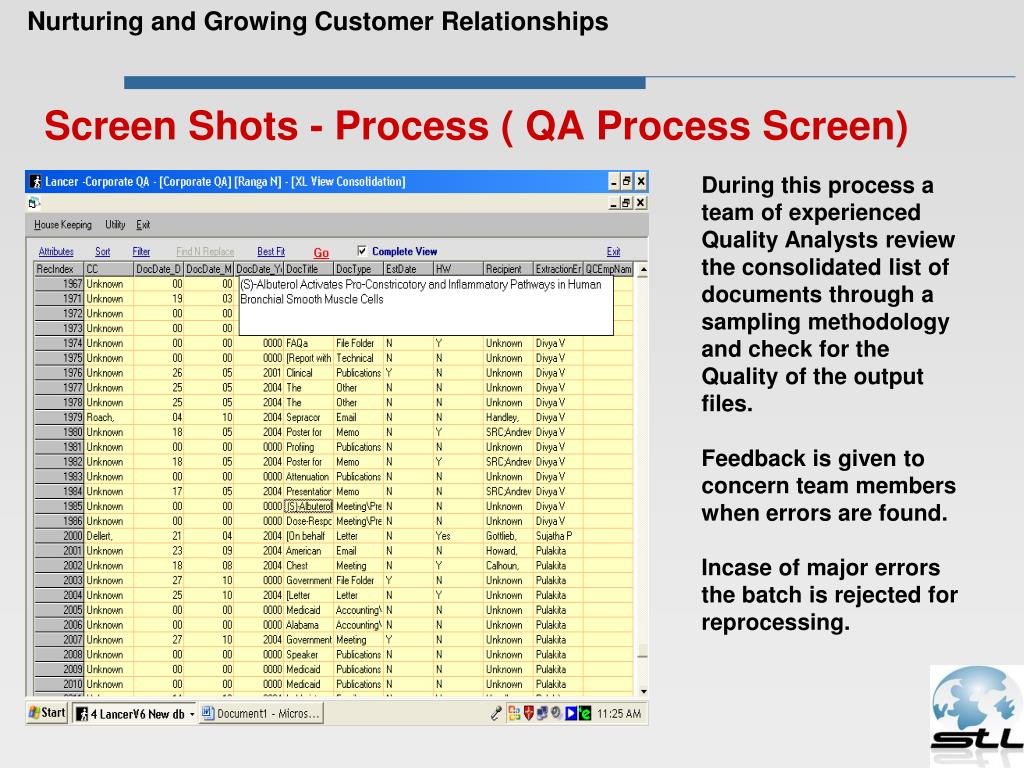
Task: Click the scrollbar up arrow of the grid
Action: click(643, 269)
